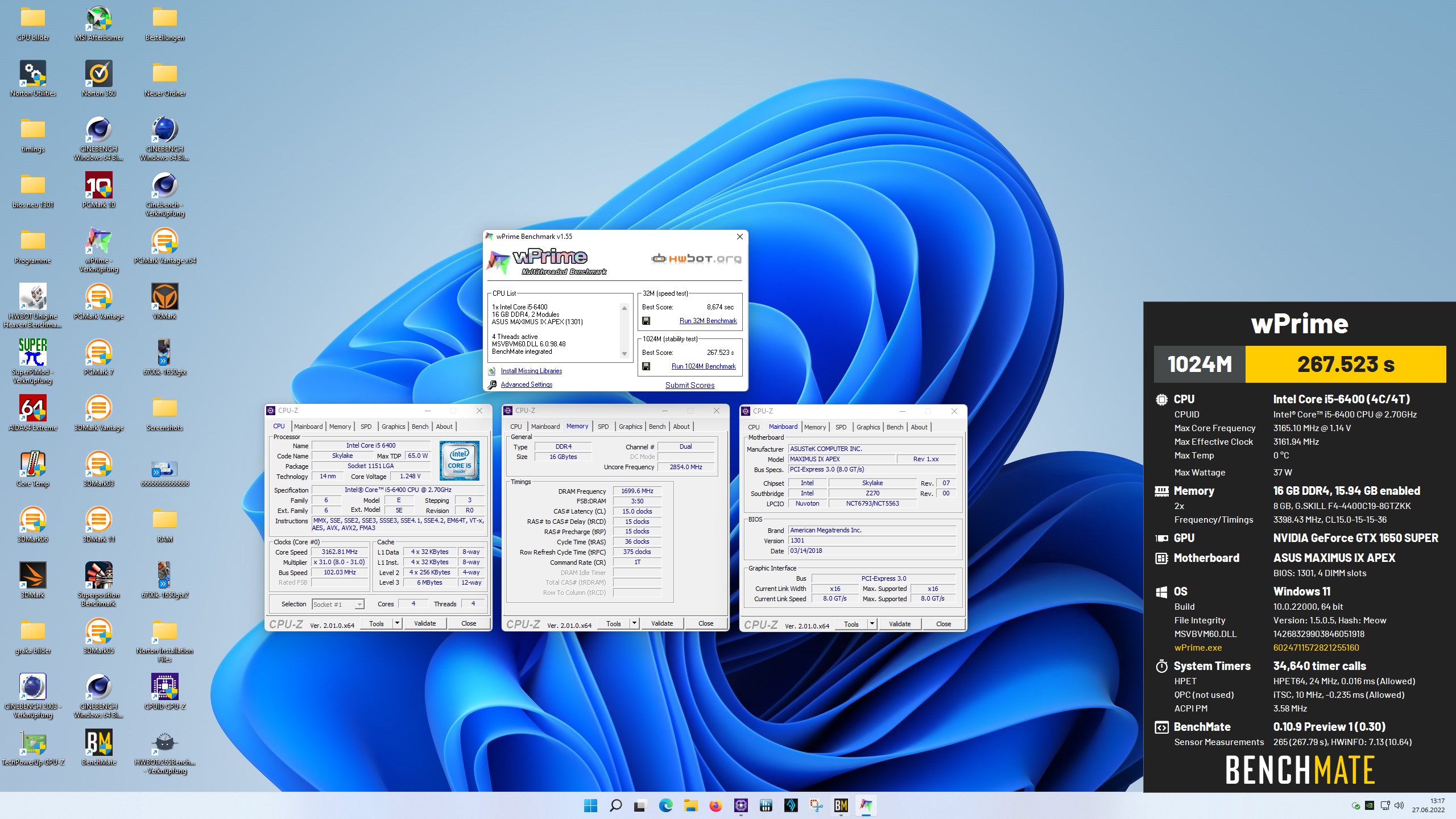Click the save icon under the 1024M score
This screenshot has width=1456, height=819.
tap(646, 366)
